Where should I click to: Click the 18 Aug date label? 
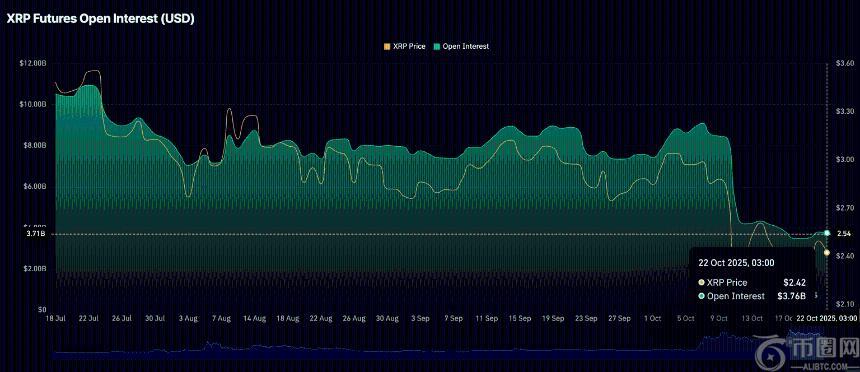pos(288,318)
